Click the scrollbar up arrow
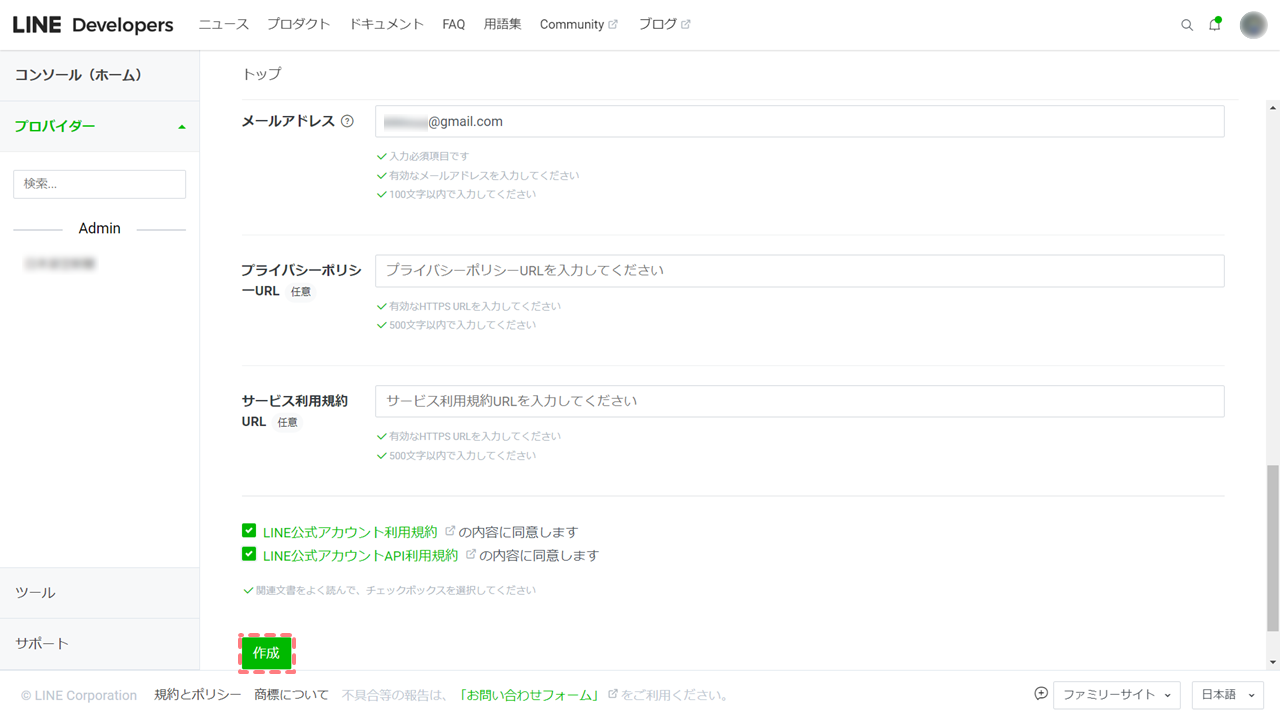Viewport: 1280px width, 720px height. pyautogui.click(x=1272, y=108)
